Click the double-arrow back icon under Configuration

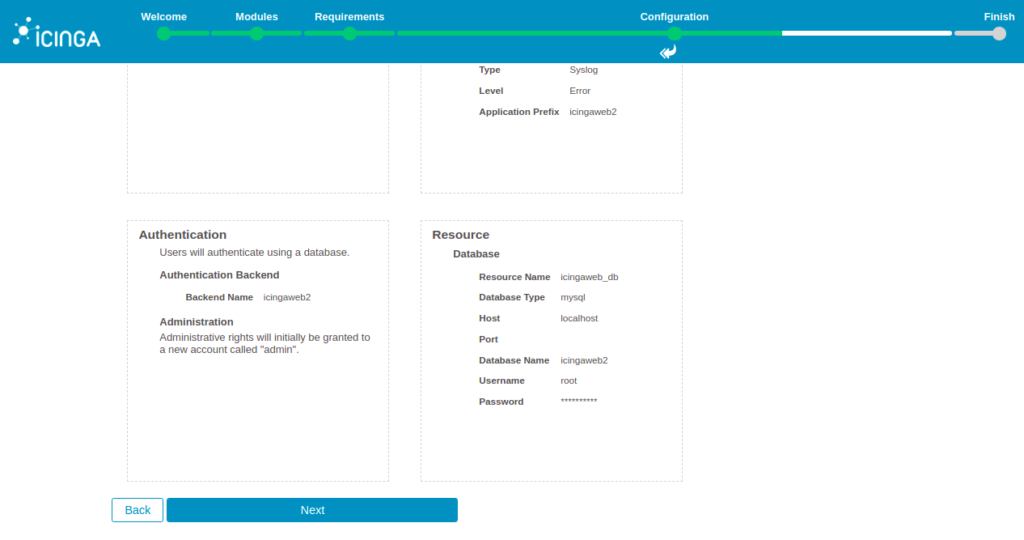pos(668,52)
